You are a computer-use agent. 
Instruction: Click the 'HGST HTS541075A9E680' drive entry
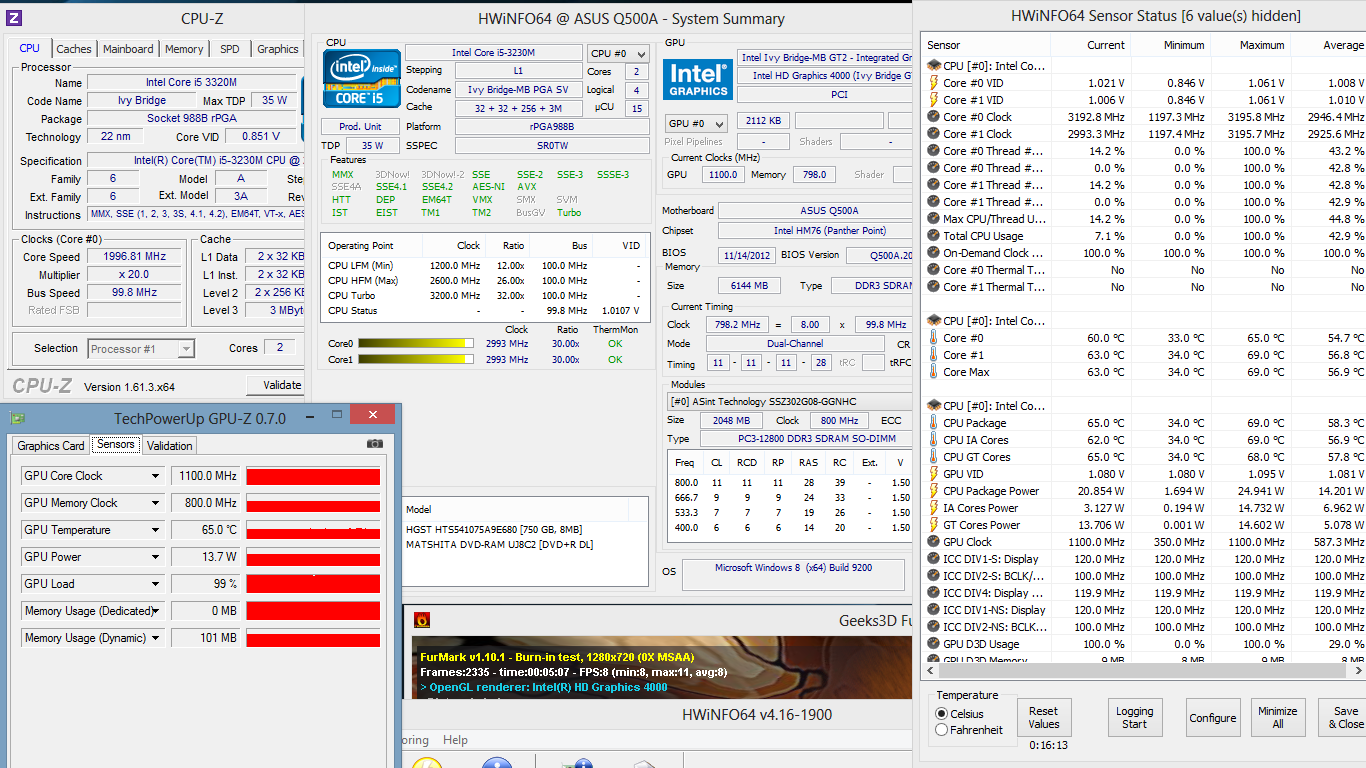(x=494, y=529)
